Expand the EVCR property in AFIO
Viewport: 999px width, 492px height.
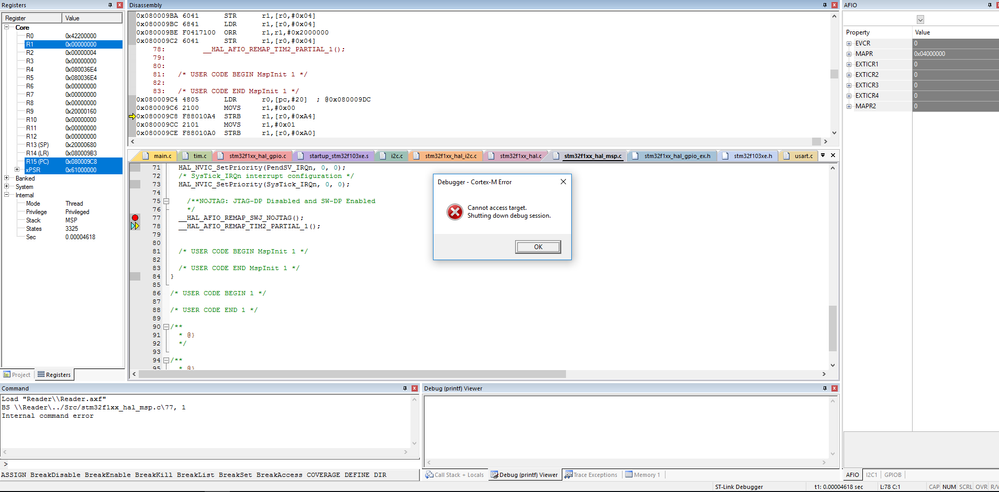click(849, 43)
